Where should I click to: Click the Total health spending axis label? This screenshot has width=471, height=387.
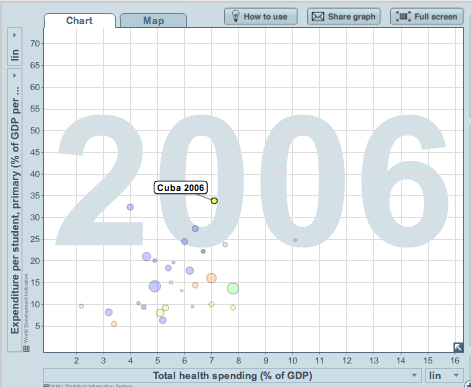(x=233, y=376)
